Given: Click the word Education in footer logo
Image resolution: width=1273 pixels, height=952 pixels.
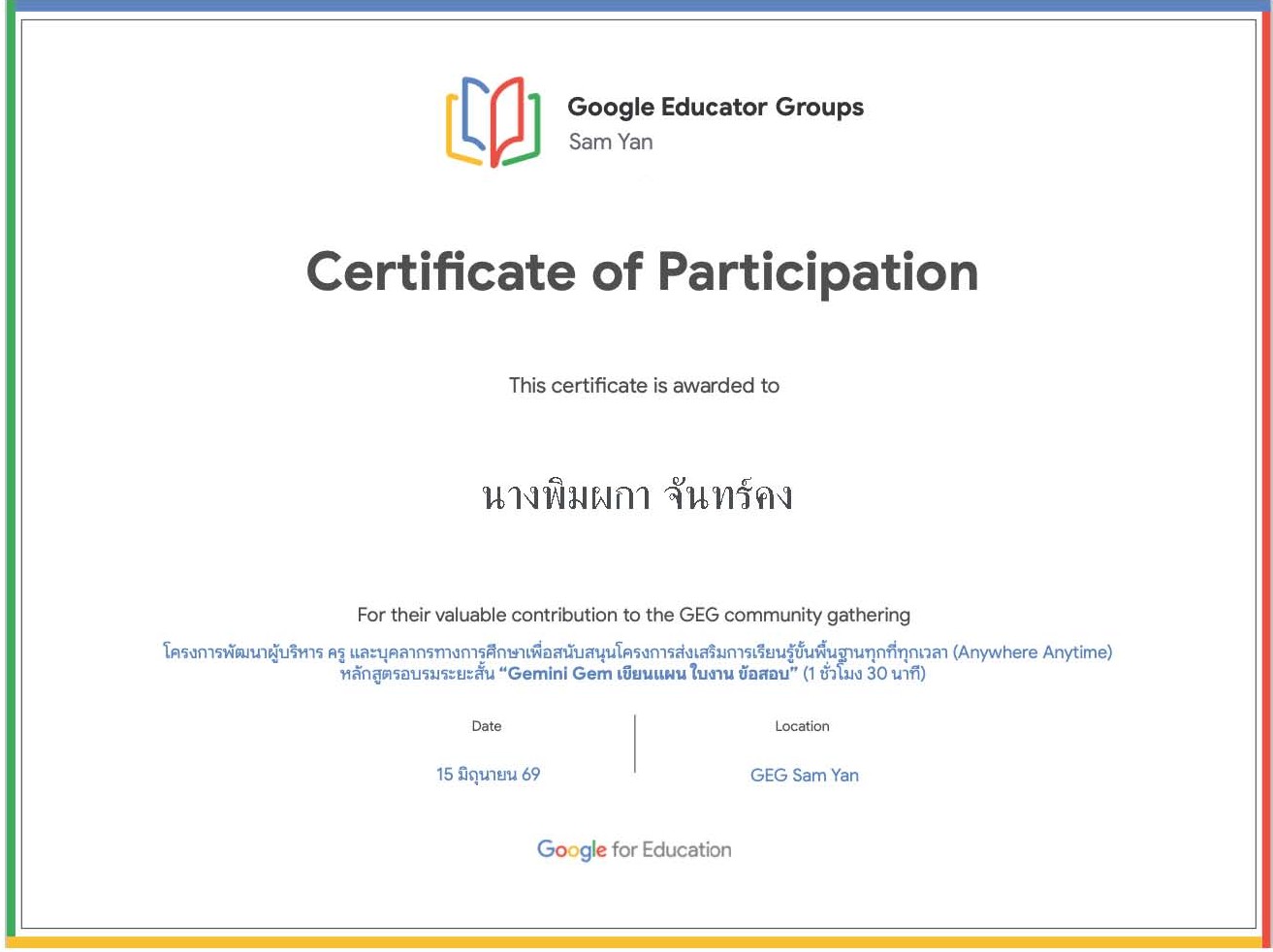Looking at the screenshot, I should (x=686, y=850).
